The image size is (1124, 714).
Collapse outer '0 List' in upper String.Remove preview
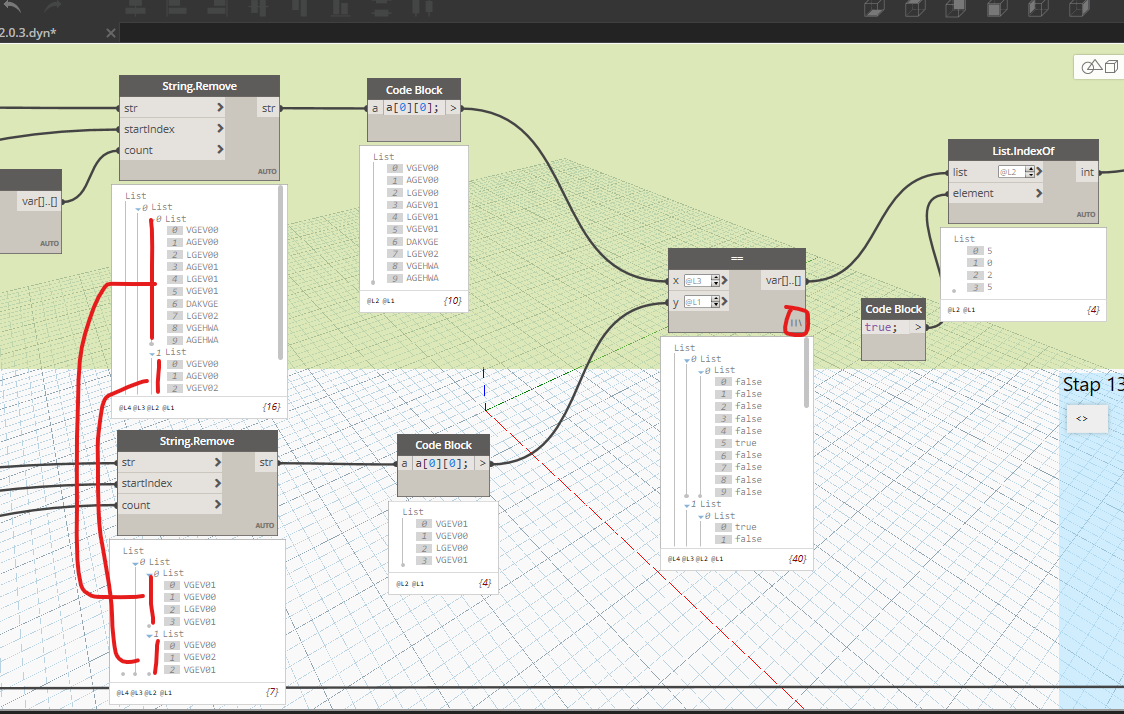(138, 208)
